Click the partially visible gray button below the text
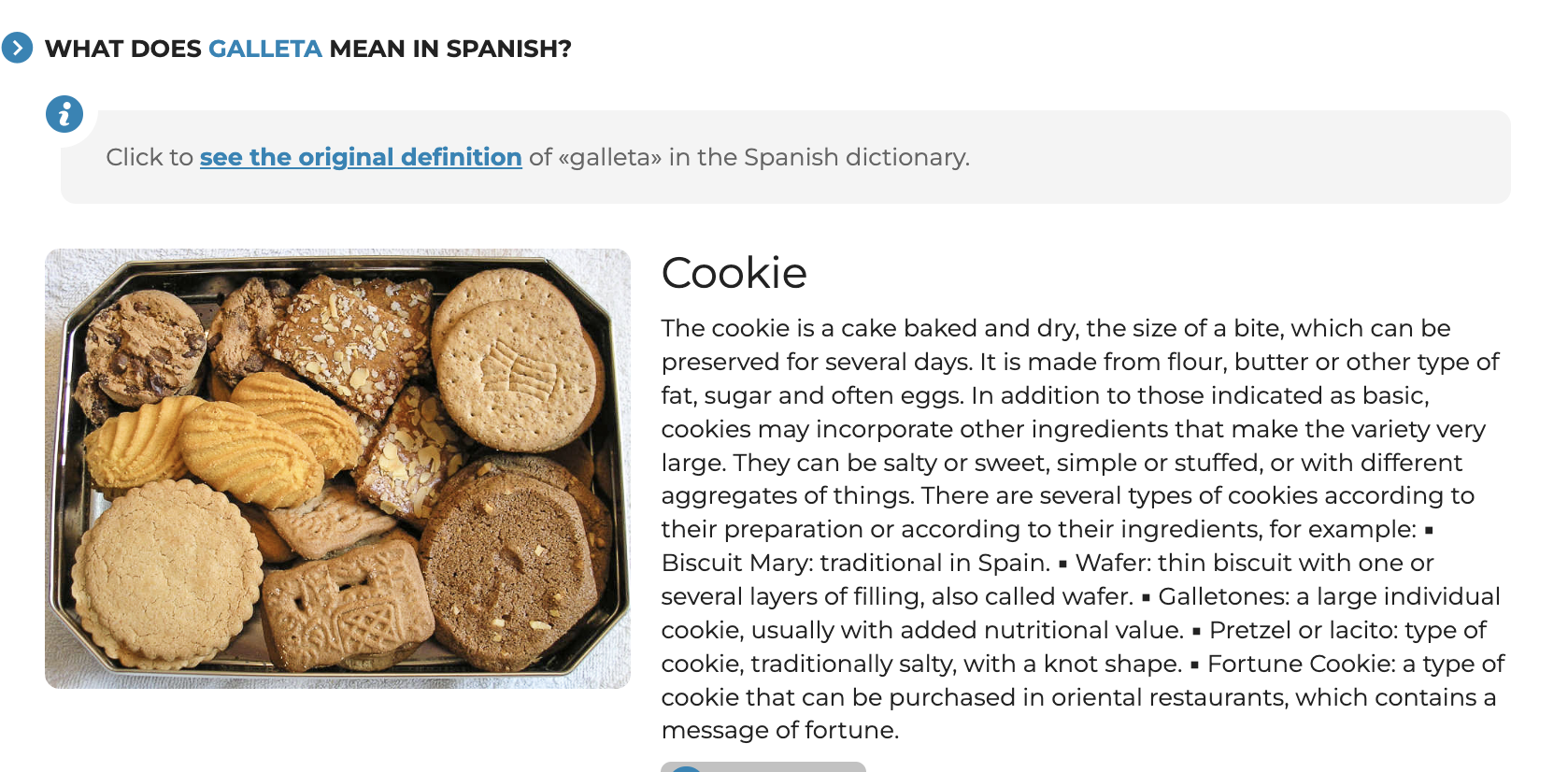Screen dimensions: 1568x772 coord(763,766)
